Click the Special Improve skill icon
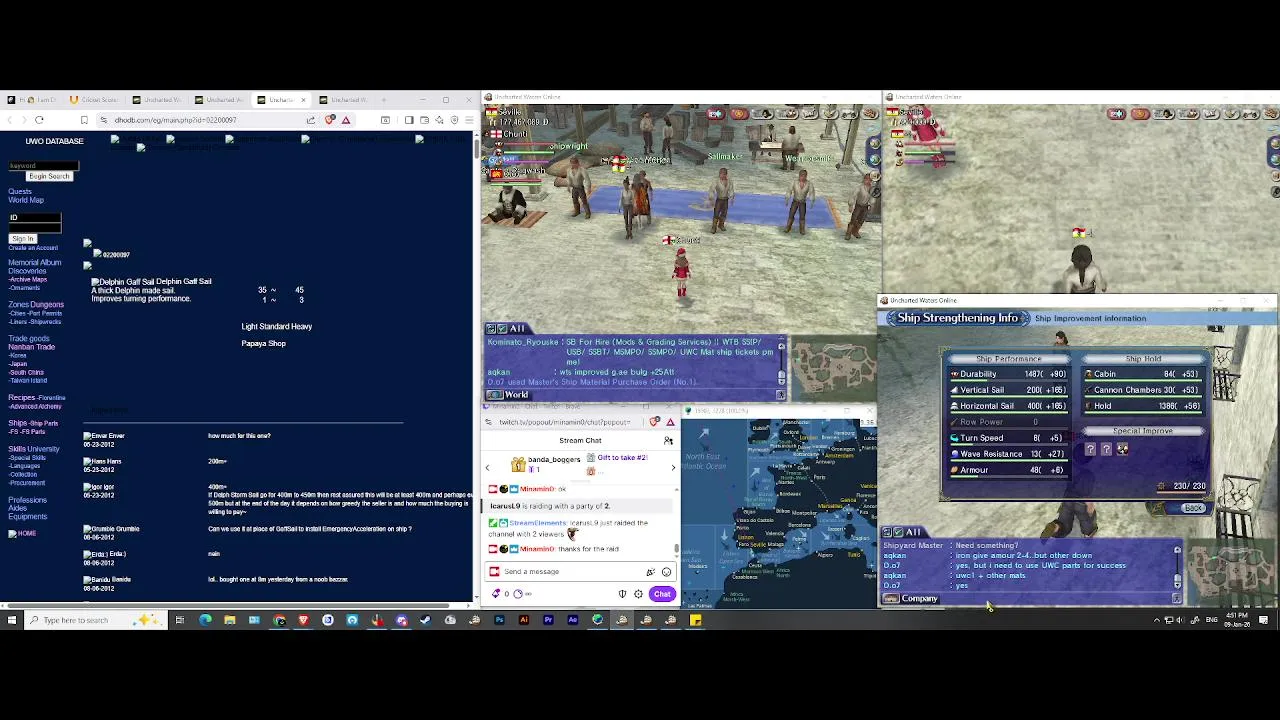 [x=1122, y=450]
